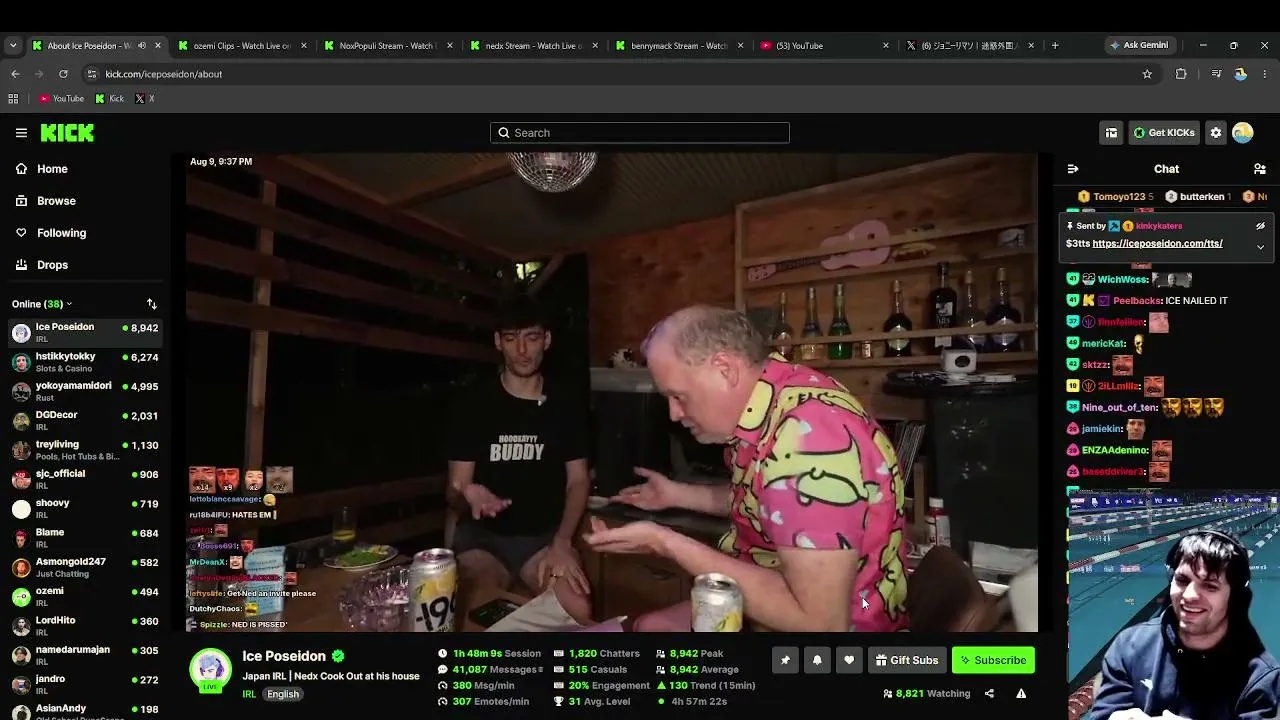
Task: Switch to the bennymack Stream tab
Action: (678, 46)
